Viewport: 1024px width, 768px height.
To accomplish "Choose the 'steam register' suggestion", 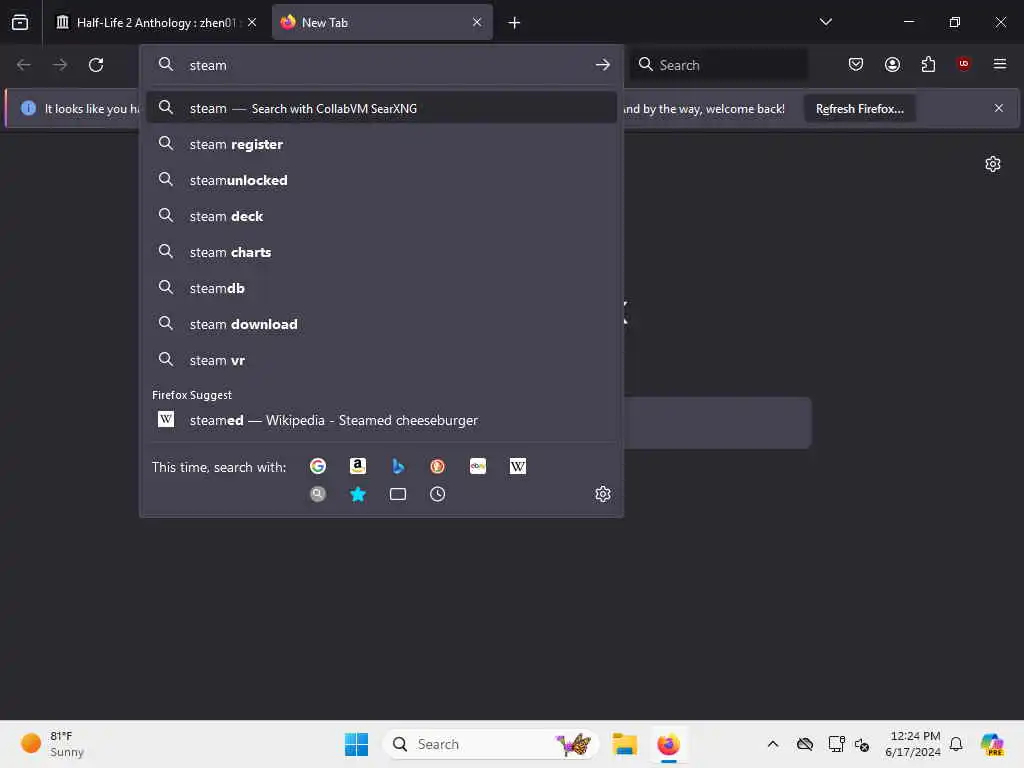I will pyautogui.click(x=381, y=144).
